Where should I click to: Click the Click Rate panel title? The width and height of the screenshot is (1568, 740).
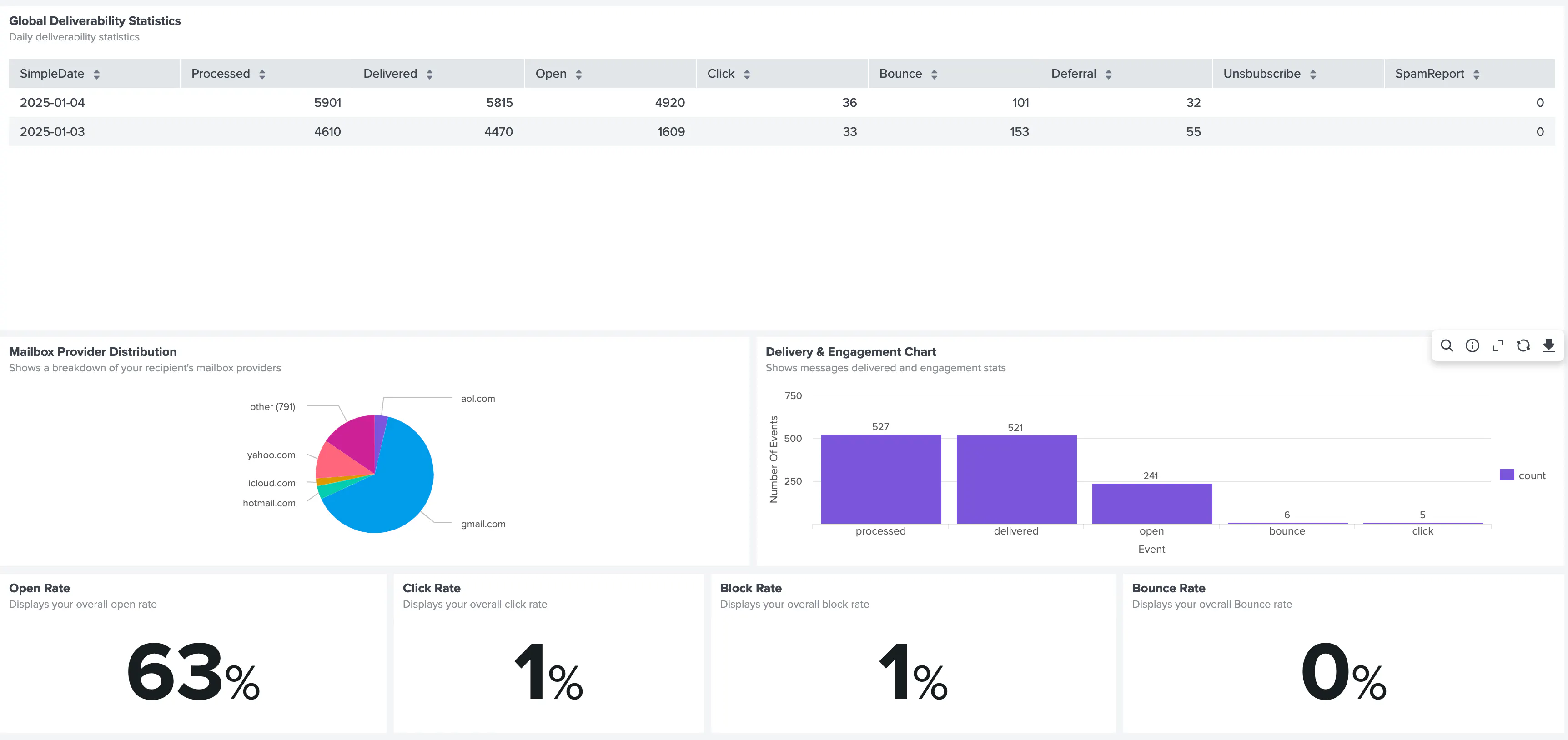pos(432,589)
